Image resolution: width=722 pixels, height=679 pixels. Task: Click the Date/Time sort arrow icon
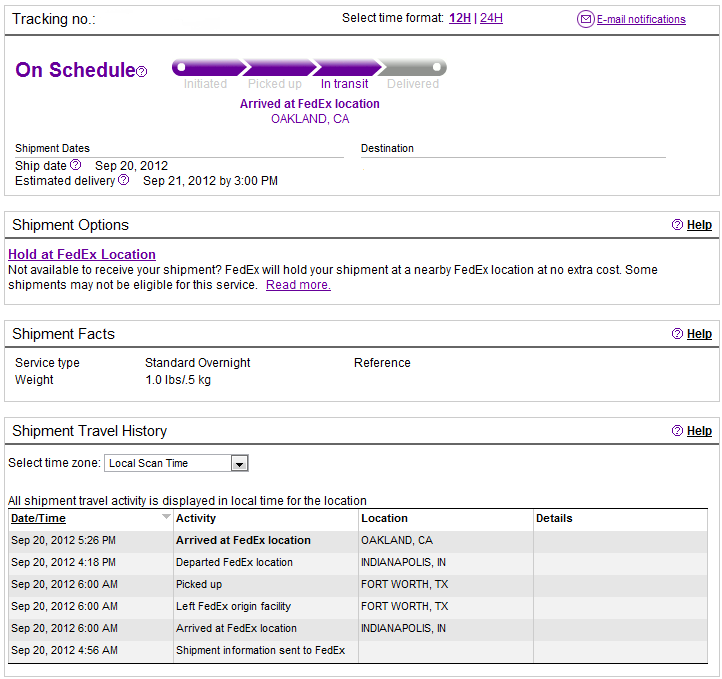[x=166, y=517]
